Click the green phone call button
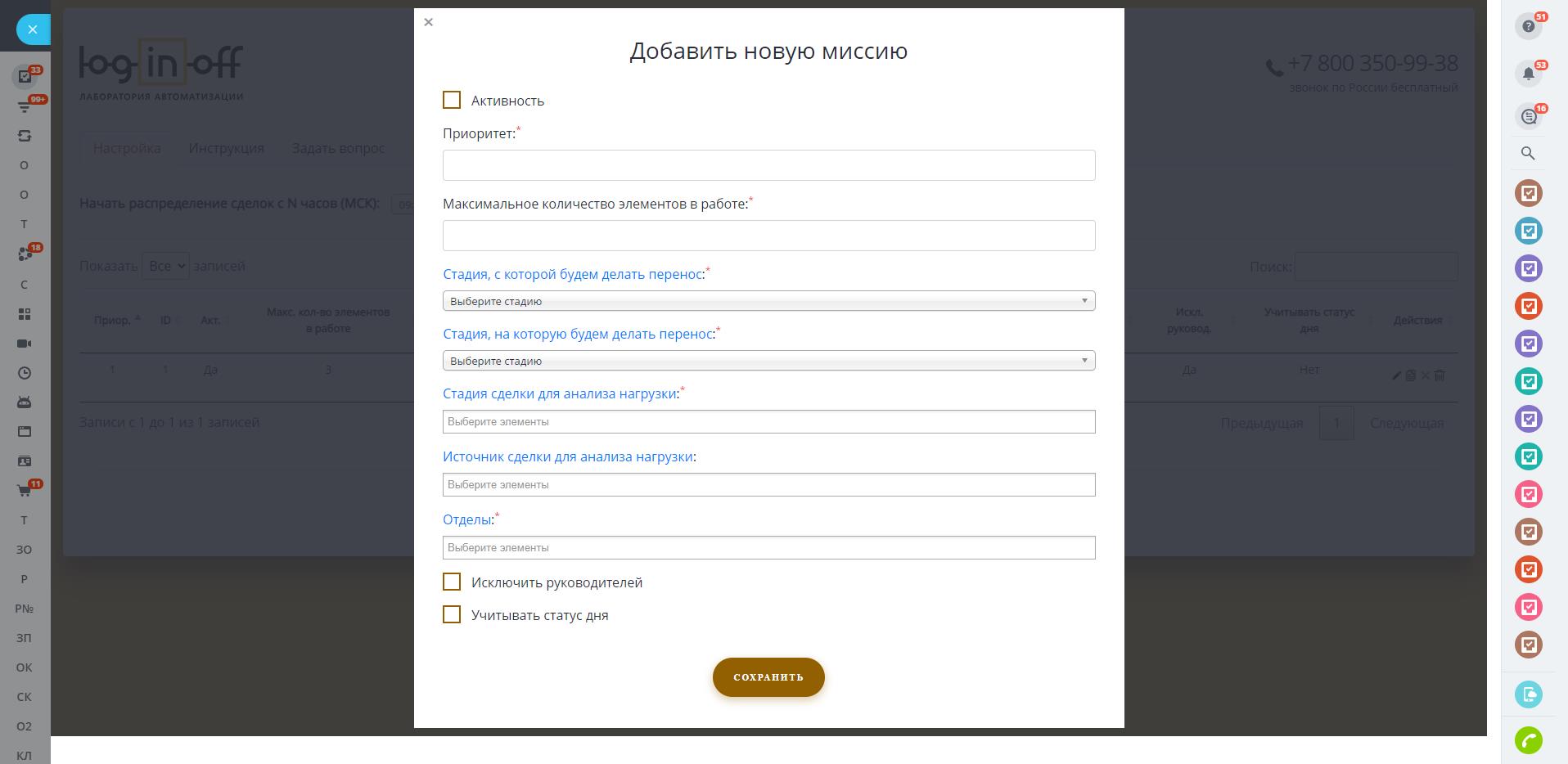This screenshot has height=764, width=1568. click(1528, 740)
